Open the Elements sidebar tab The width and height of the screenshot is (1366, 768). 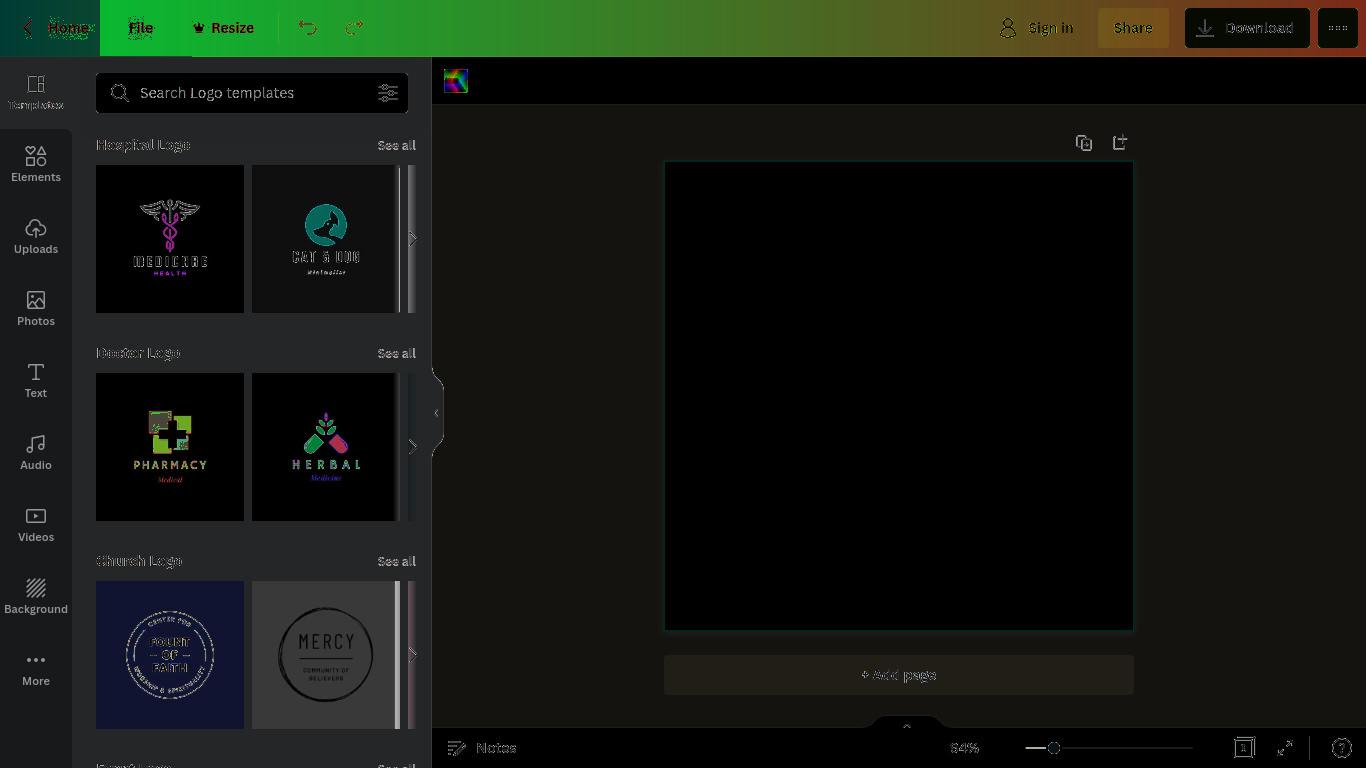[36, 165]
